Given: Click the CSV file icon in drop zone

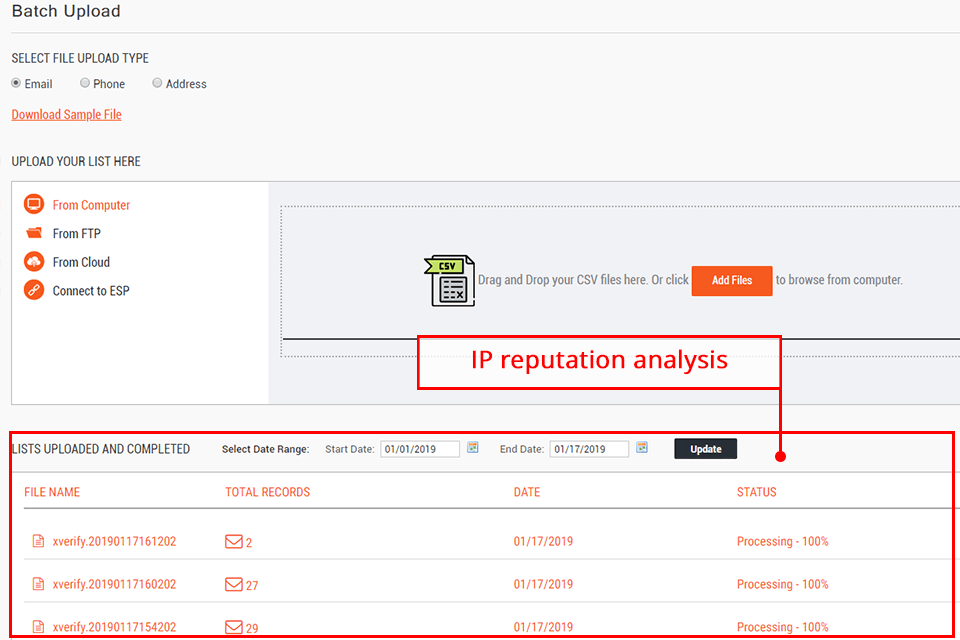Looking at the screenshot, I should (x=450, y=280).
